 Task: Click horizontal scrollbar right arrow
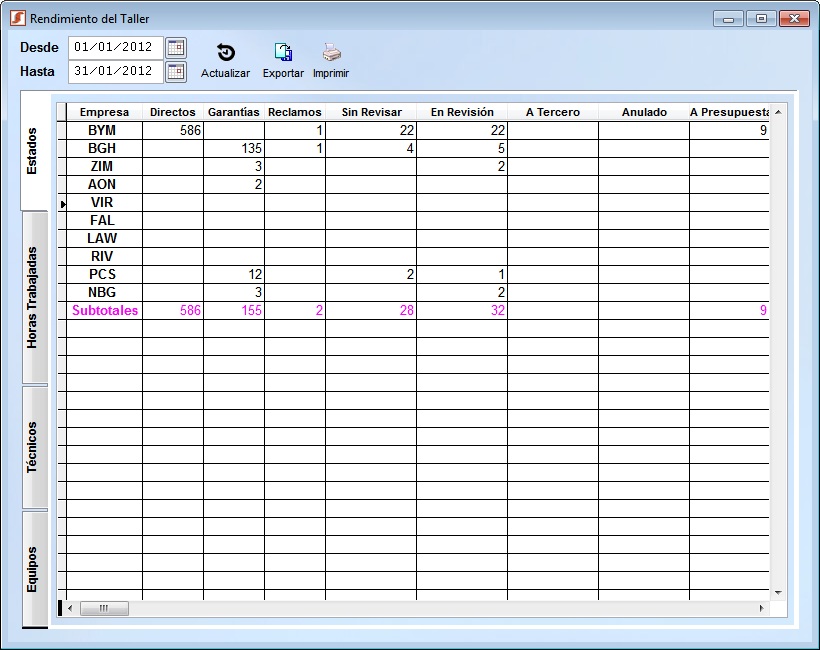tap(761, 608)
